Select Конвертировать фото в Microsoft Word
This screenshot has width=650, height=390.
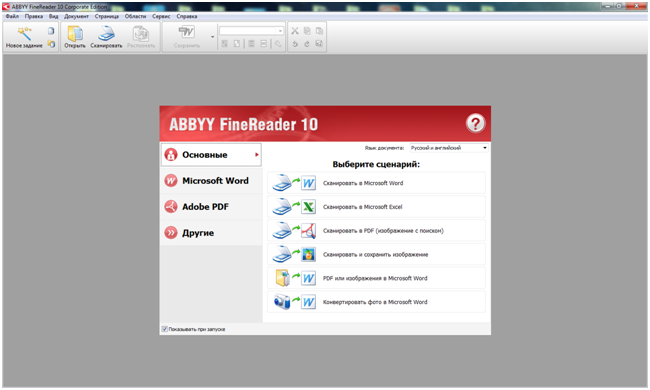376,302
